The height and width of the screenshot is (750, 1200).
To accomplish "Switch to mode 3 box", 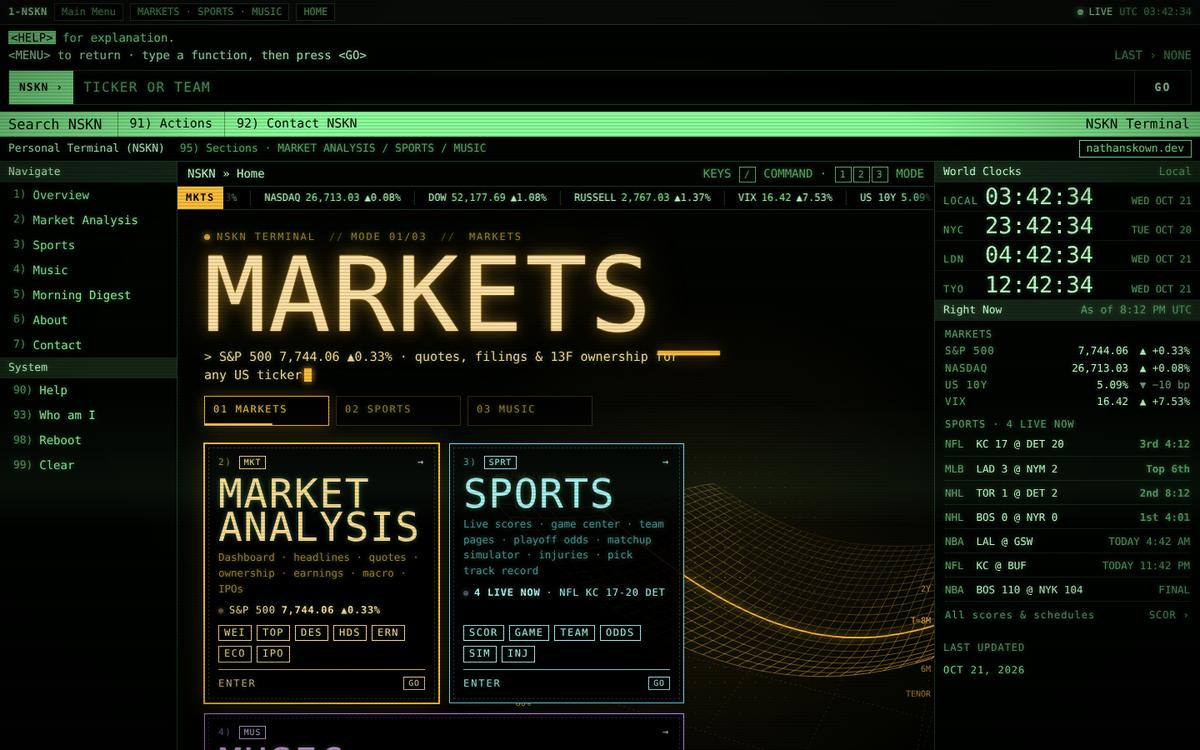I will 879,174.
